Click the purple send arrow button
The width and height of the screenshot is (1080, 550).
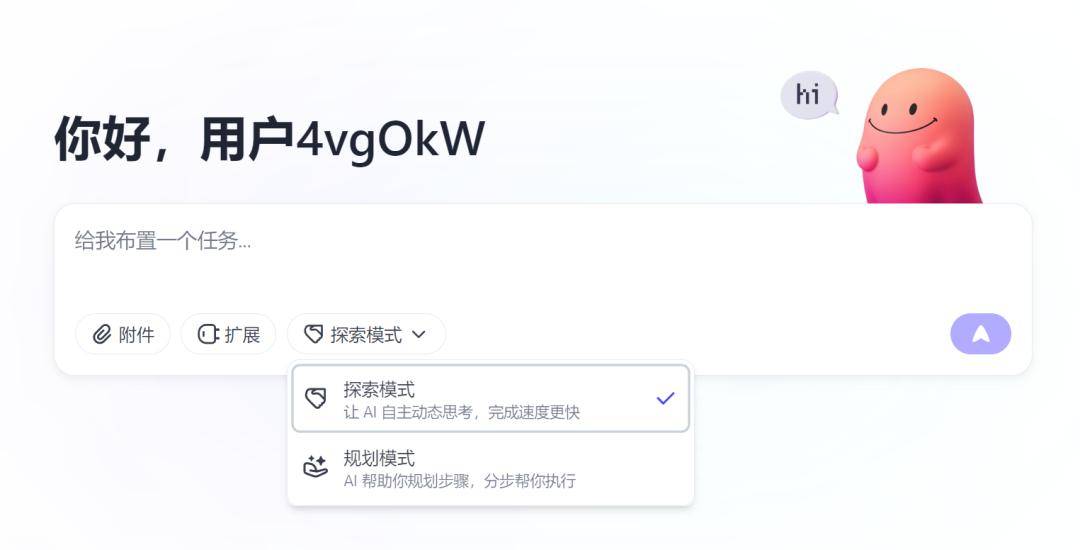pos(980,334)
